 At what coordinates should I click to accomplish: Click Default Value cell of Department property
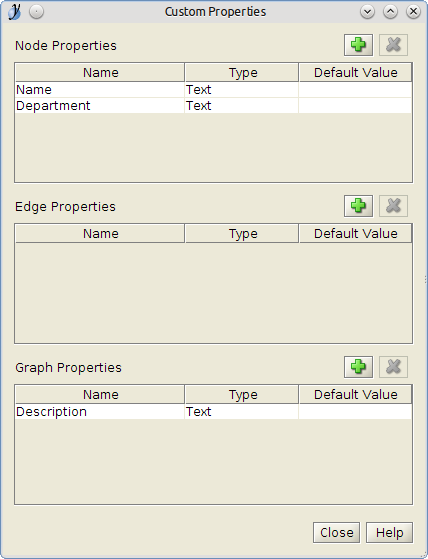point(355,106)
